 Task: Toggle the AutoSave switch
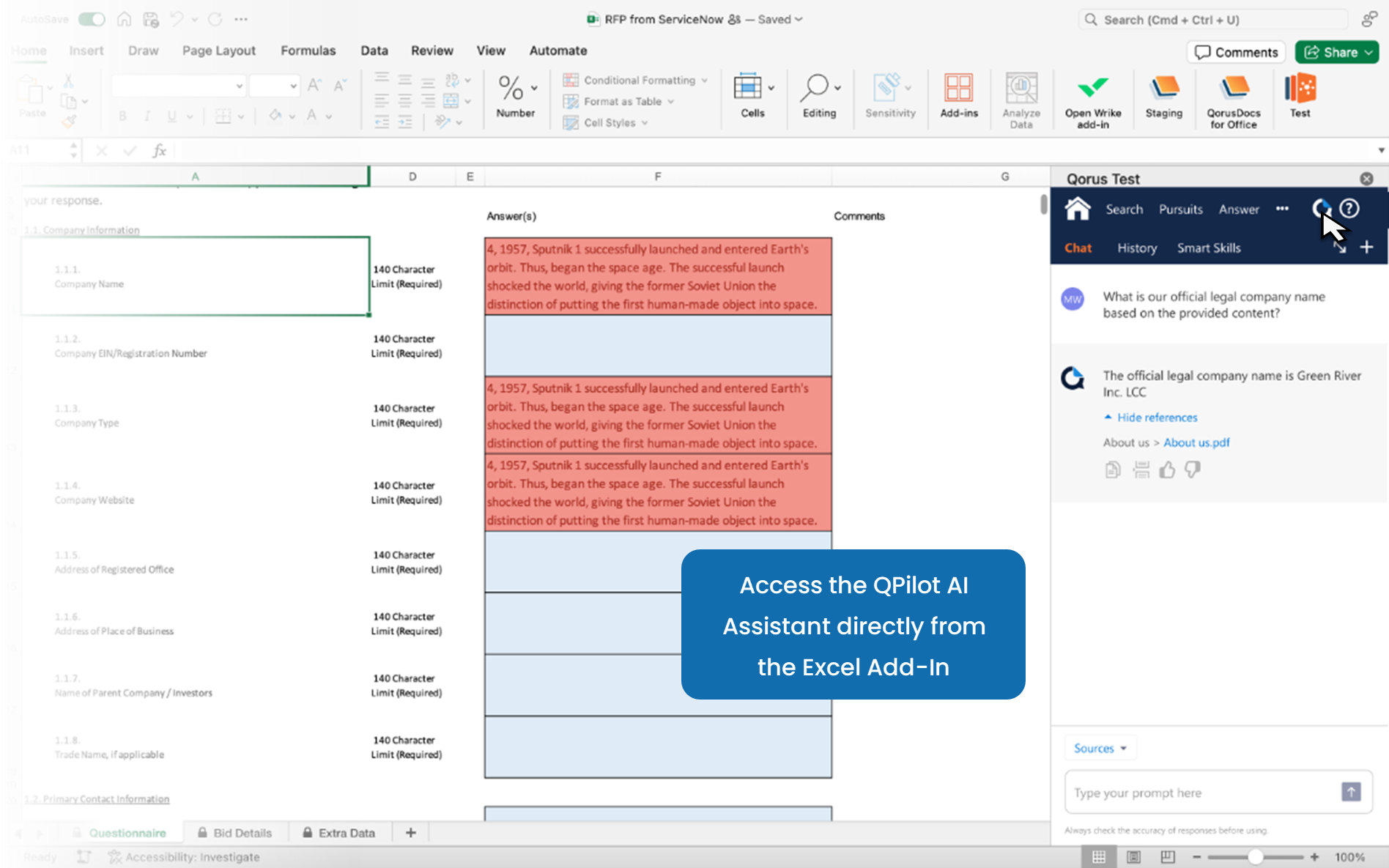(x=92, y=19)
